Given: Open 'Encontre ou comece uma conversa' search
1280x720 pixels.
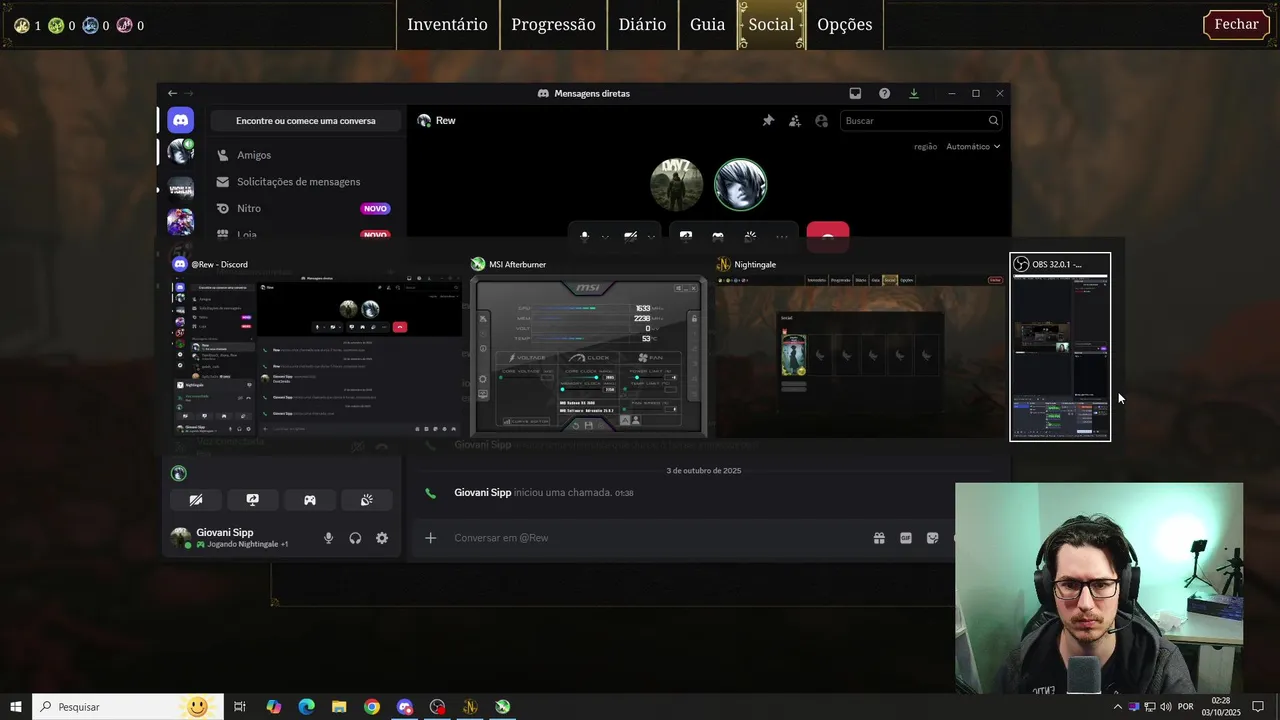Looking at the screenshot, I should click(x=306, y=121).
